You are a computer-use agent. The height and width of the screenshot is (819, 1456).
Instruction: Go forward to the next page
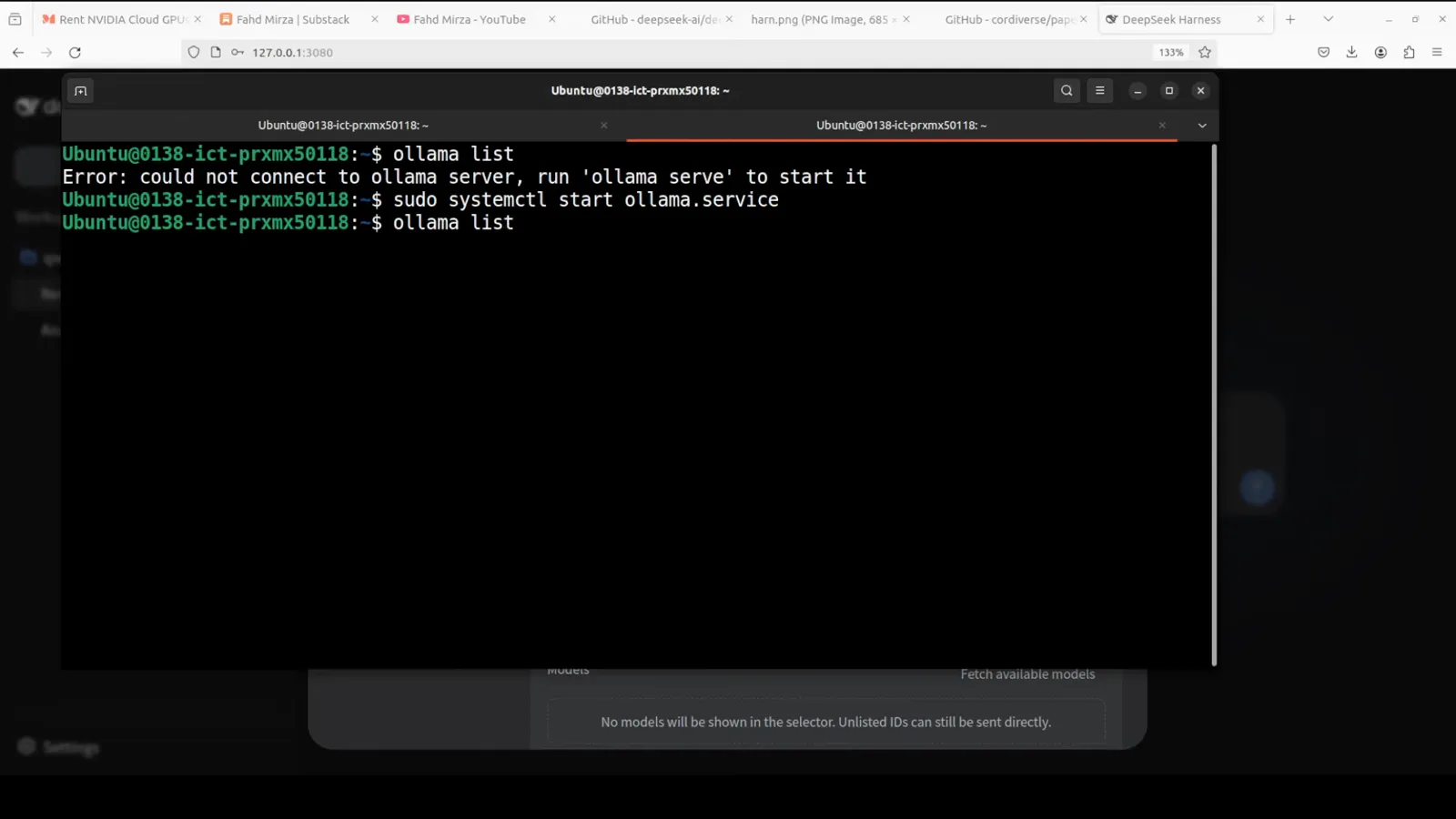pyautogui.click(x=46, y=53)
